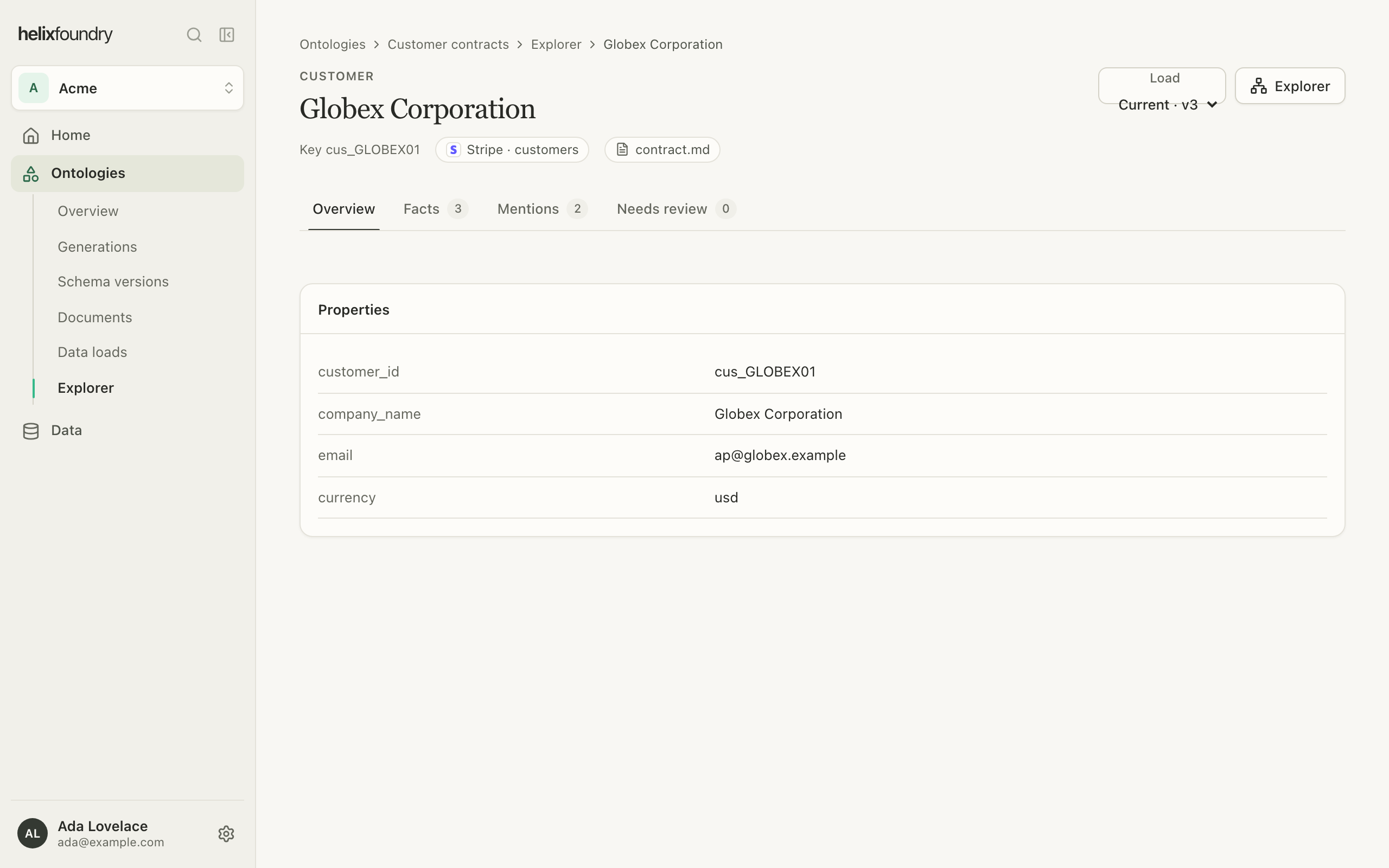Switch to the Facts tab

436,209
